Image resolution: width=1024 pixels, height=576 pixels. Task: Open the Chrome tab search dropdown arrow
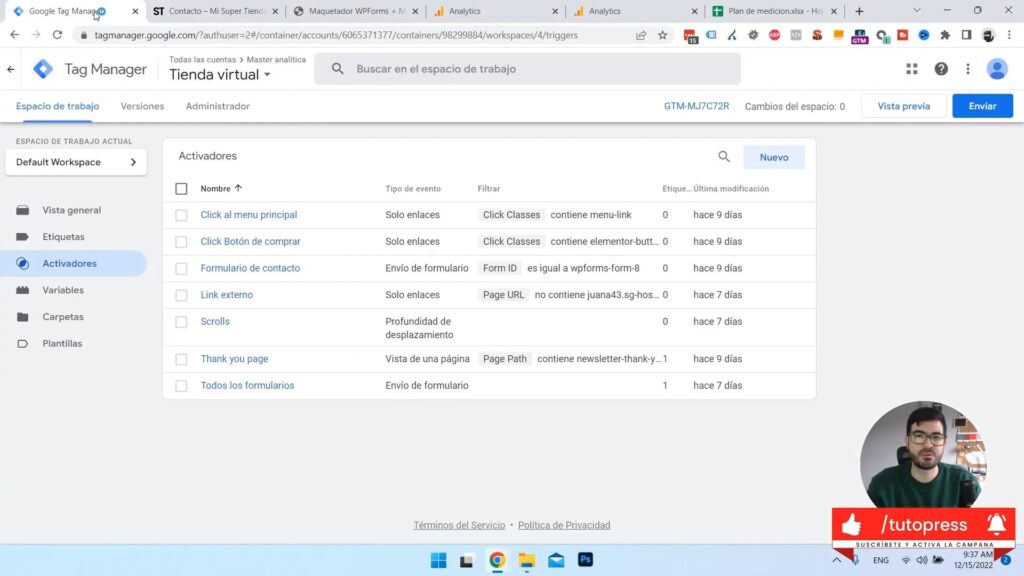916,10
